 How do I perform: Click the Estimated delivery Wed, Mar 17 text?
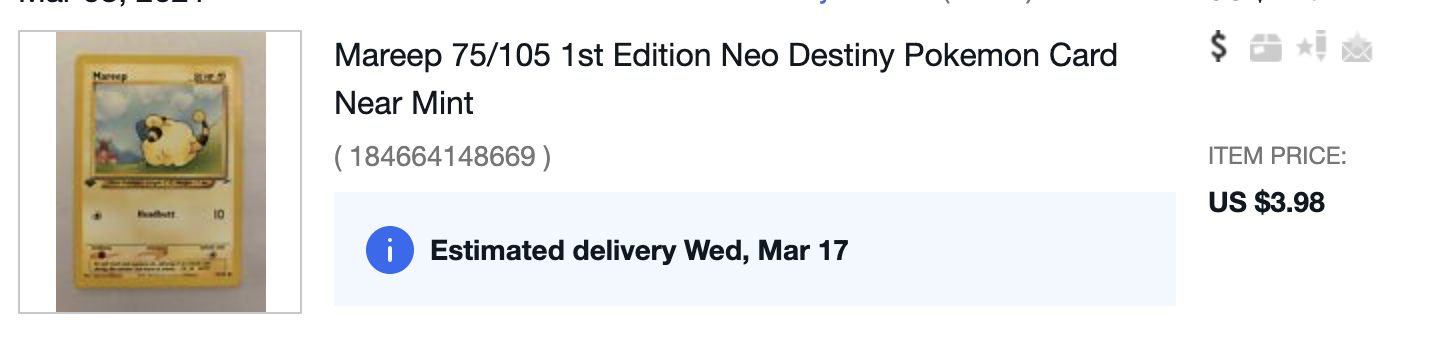[639, 250]
